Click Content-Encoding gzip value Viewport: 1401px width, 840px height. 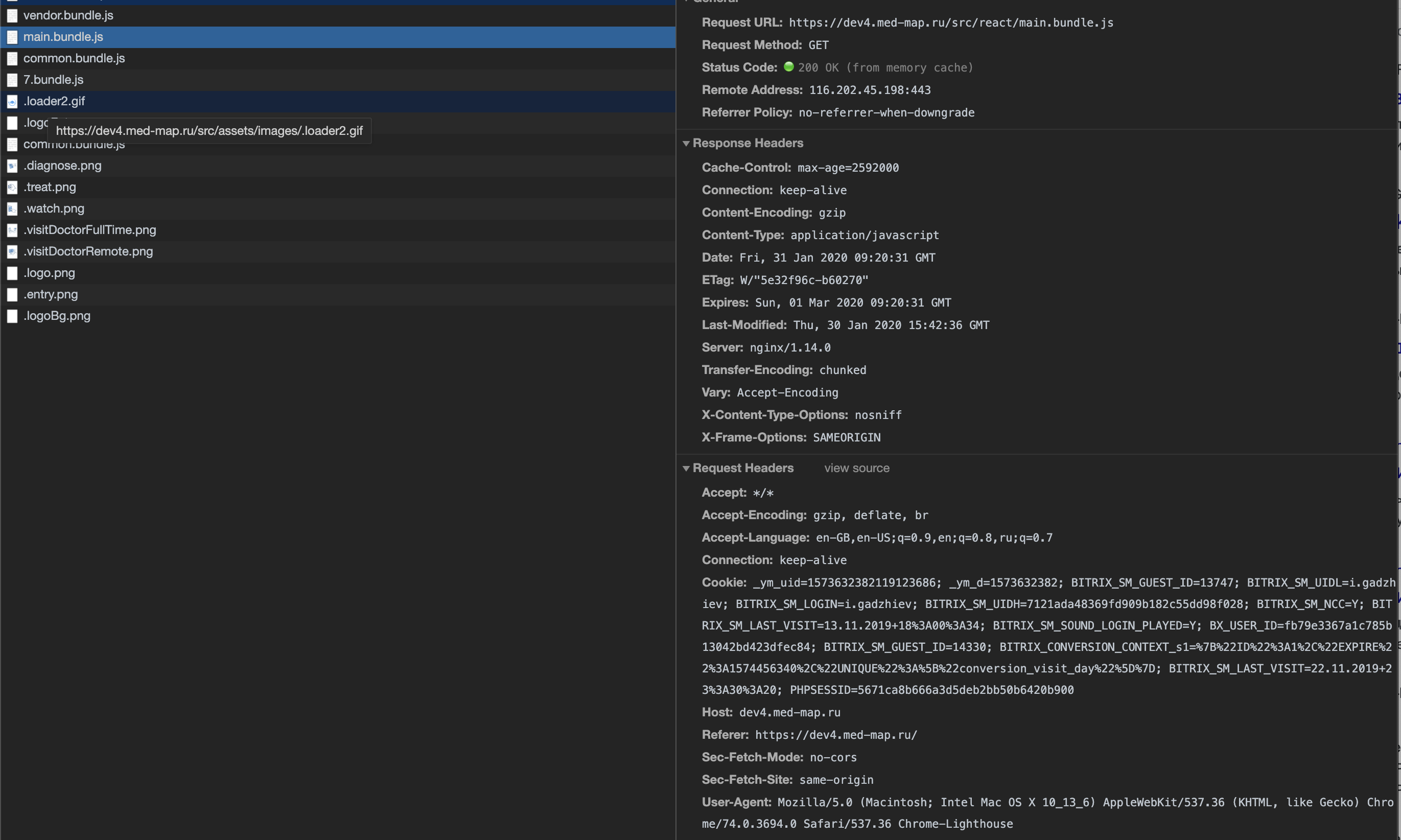coord(832,213)
